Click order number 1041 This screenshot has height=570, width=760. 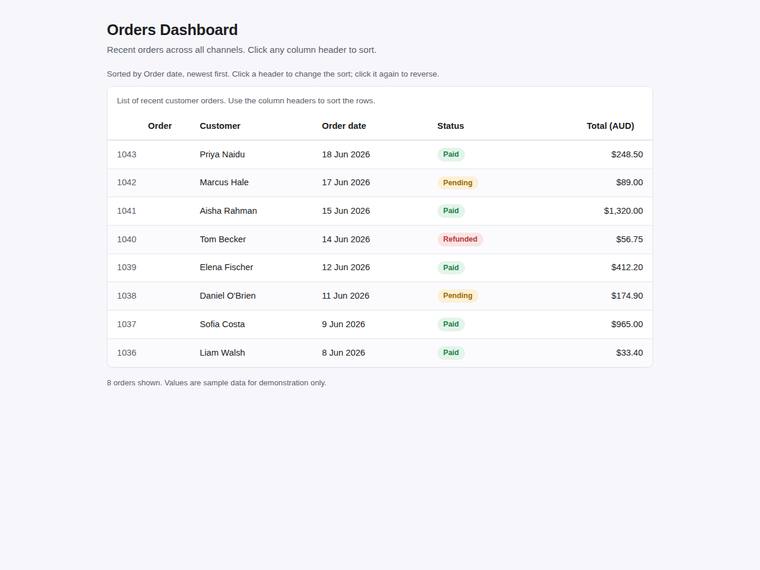(127, 211)
